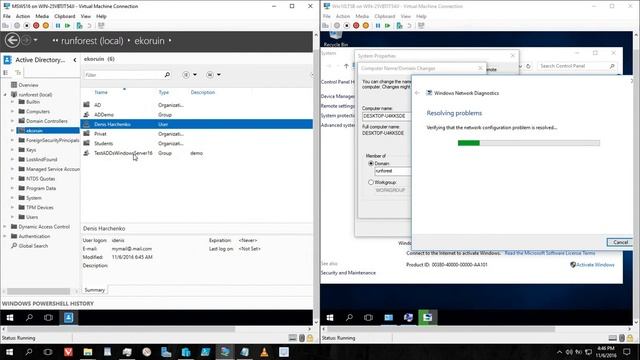Expand the Authentication node in the tree
This screenshot has height=360, width=640.
[x=5, y=236]
